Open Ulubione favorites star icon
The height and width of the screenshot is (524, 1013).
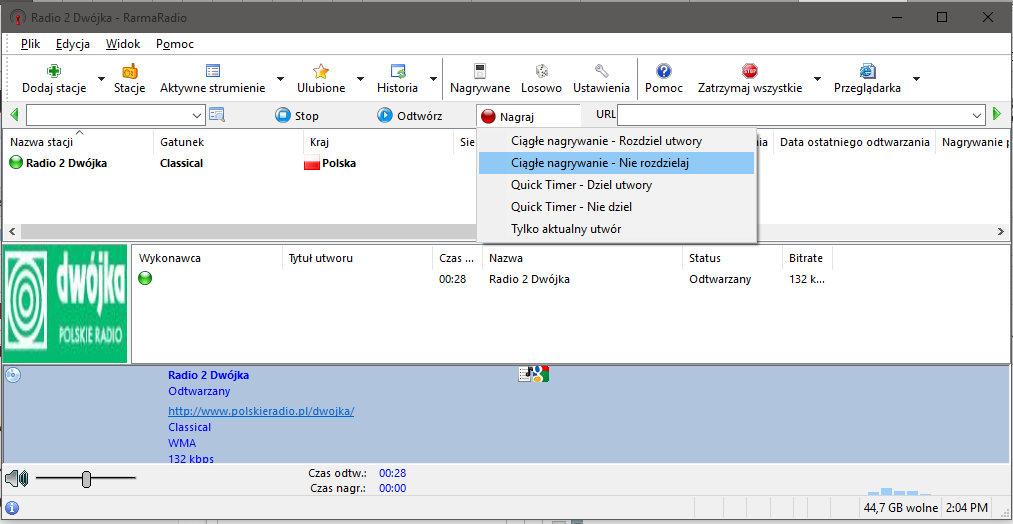pos(320,71)
